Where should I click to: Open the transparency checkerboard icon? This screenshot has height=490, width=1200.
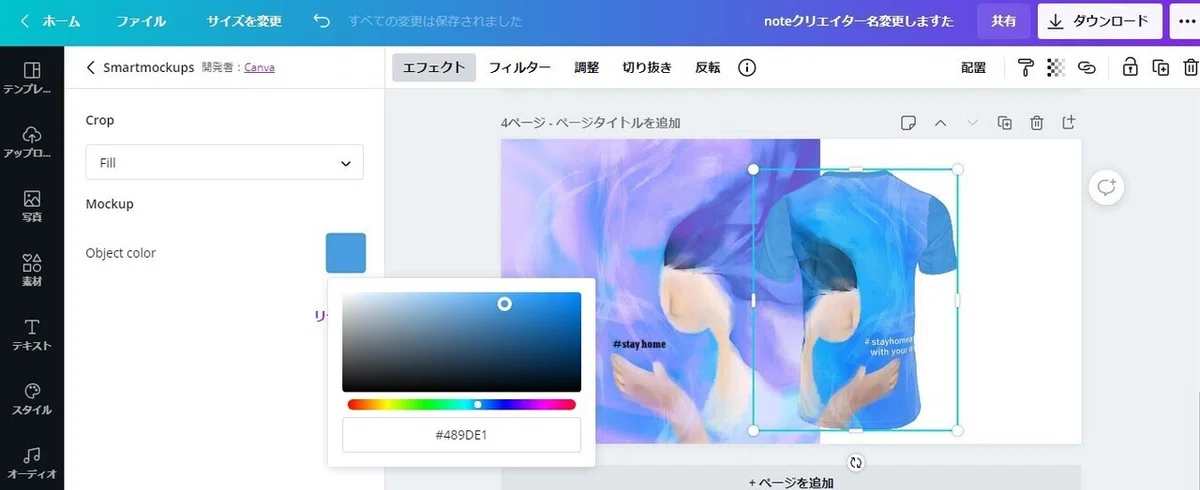click(1056, 68)
